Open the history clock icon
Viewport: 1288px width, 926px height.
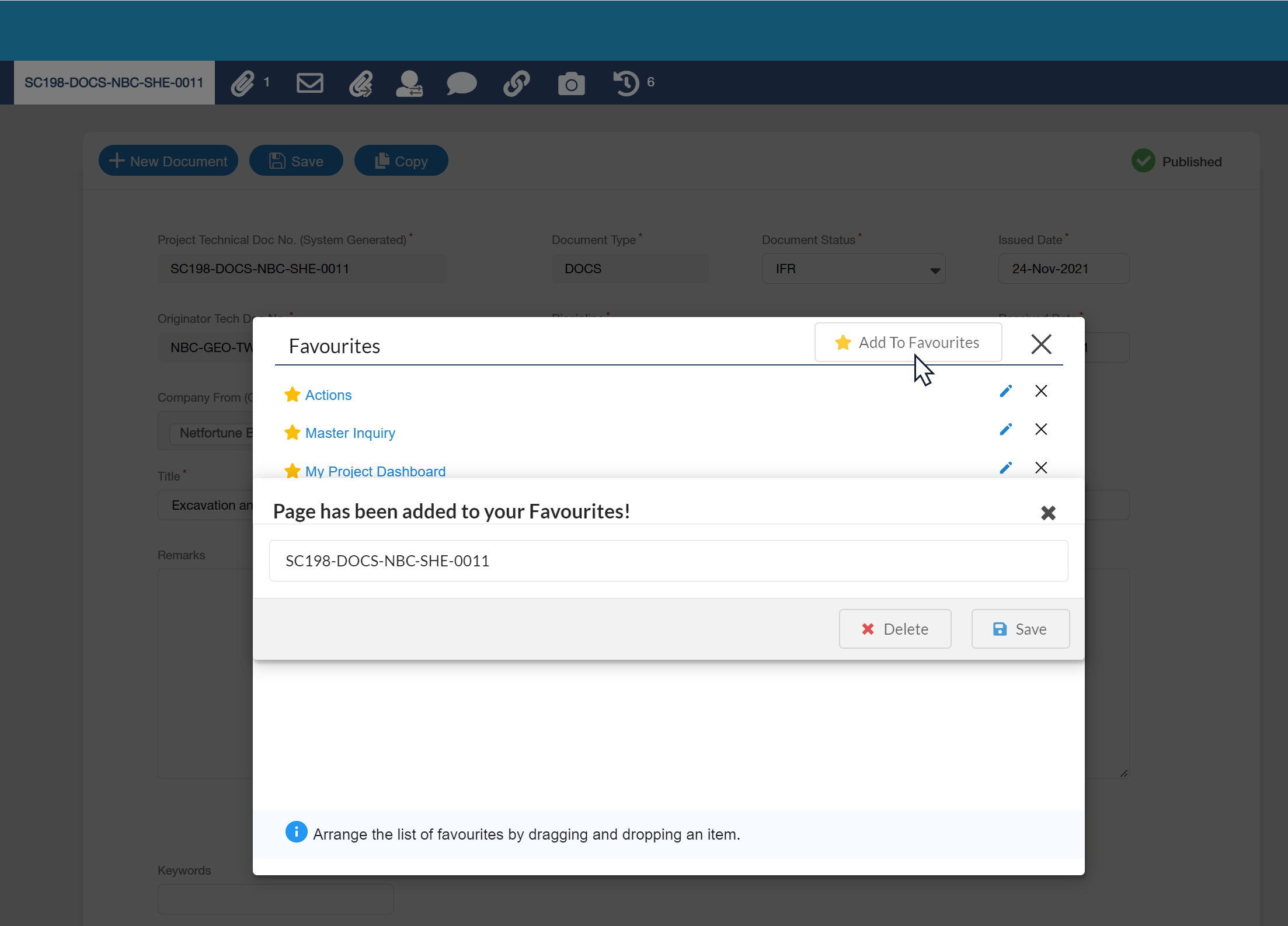(x=626, y=83)
